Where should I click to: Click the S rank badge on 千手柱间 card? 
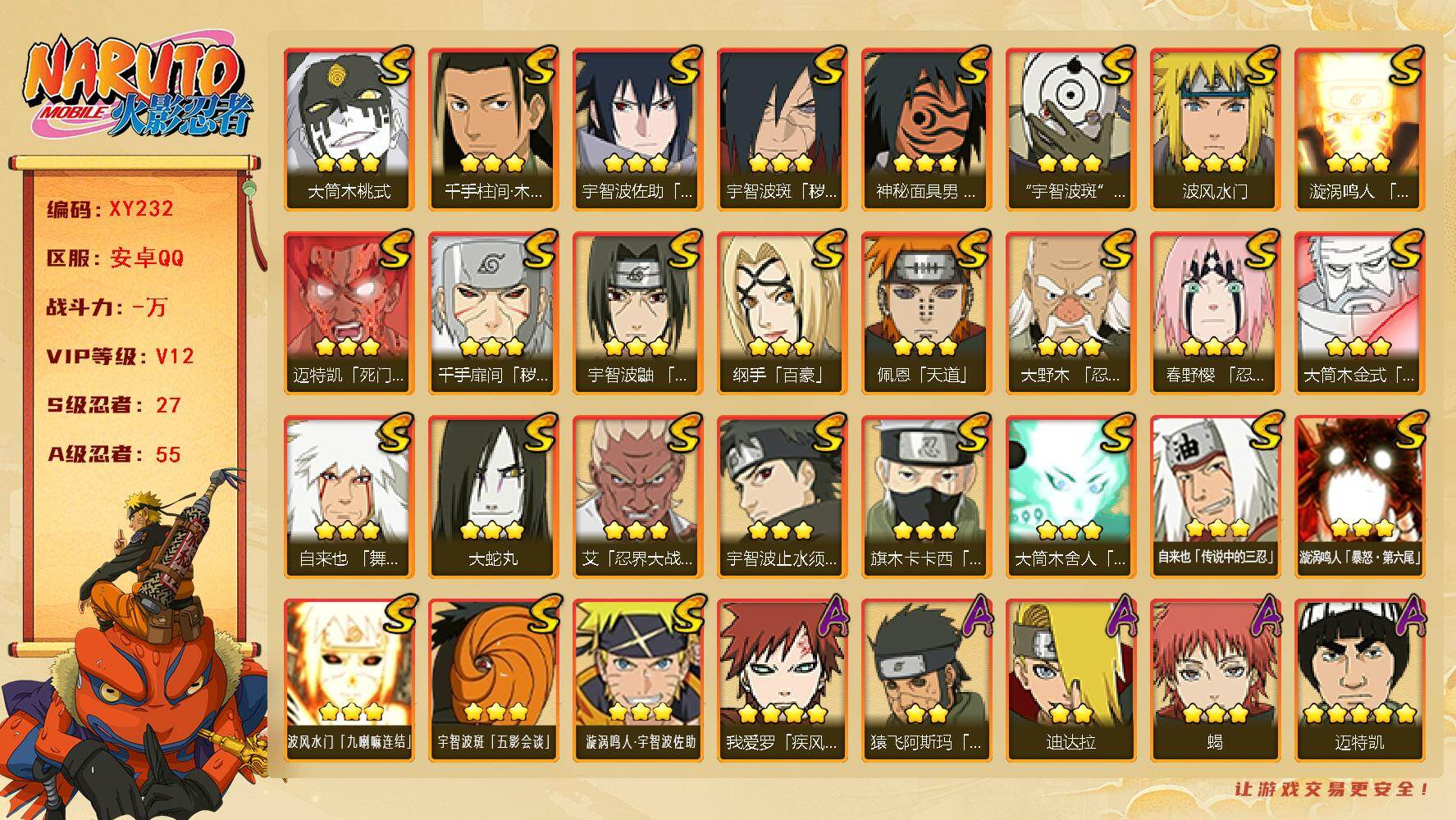(x=539, y=66)
